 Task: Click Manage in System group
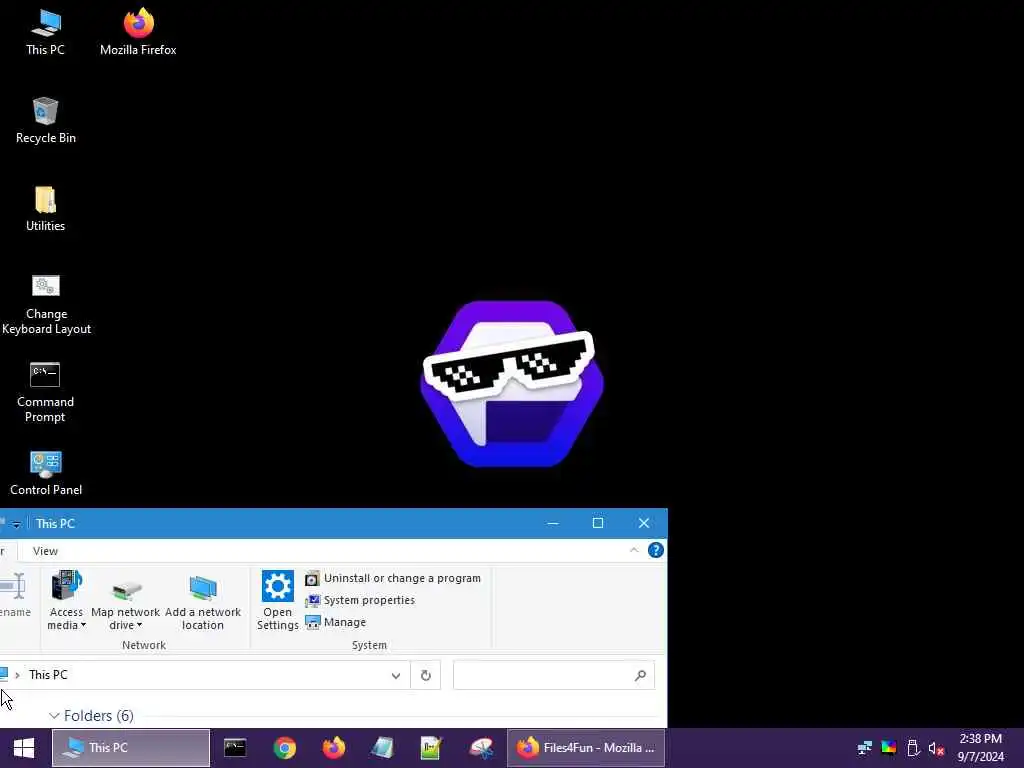pyautogui.click(x=336, y=622)
